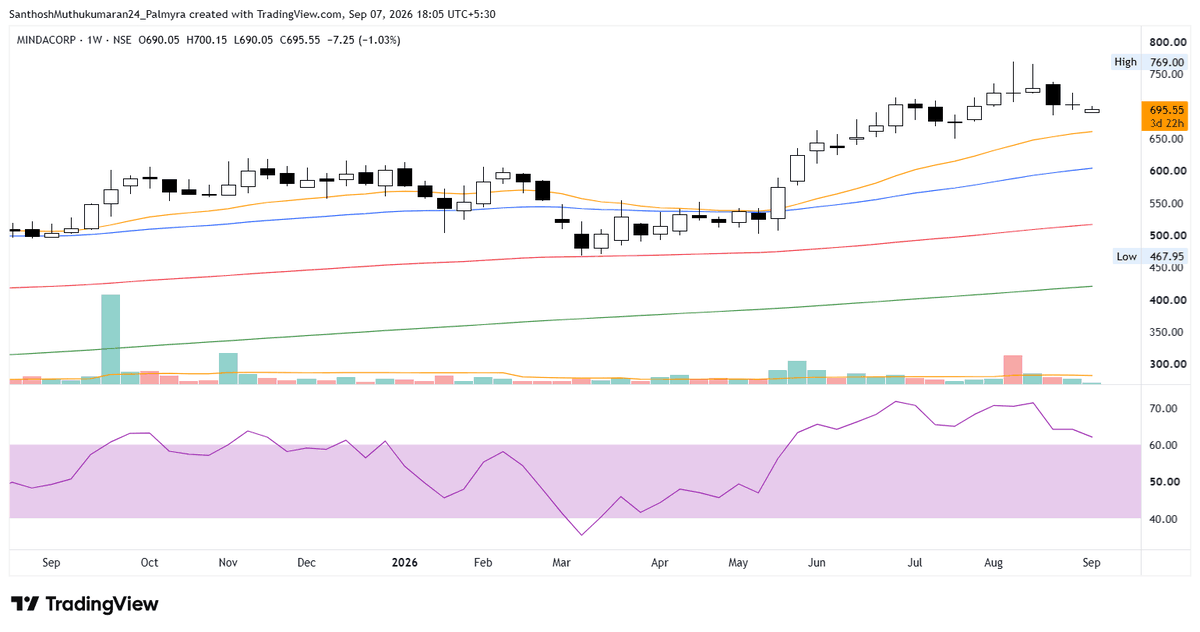Viewport: 1200px width, 632px height.
Task: Click the TradingView logo at bottom
Action: coord(85,604)
